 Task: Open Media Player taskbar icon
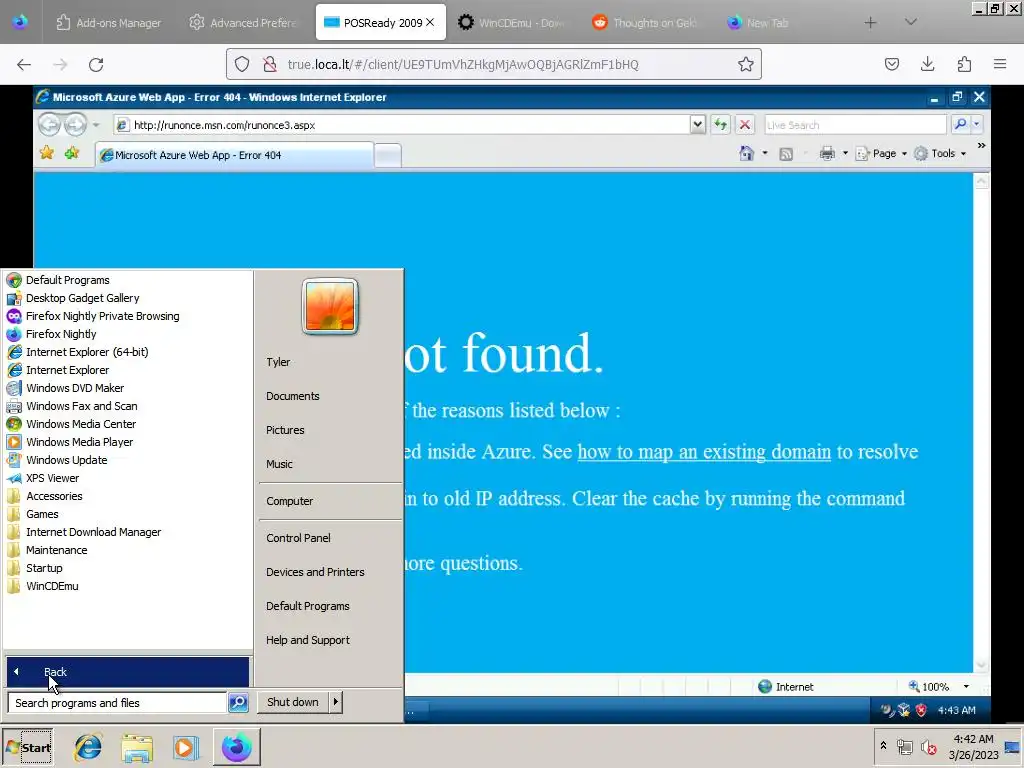(x=185, y=747)
